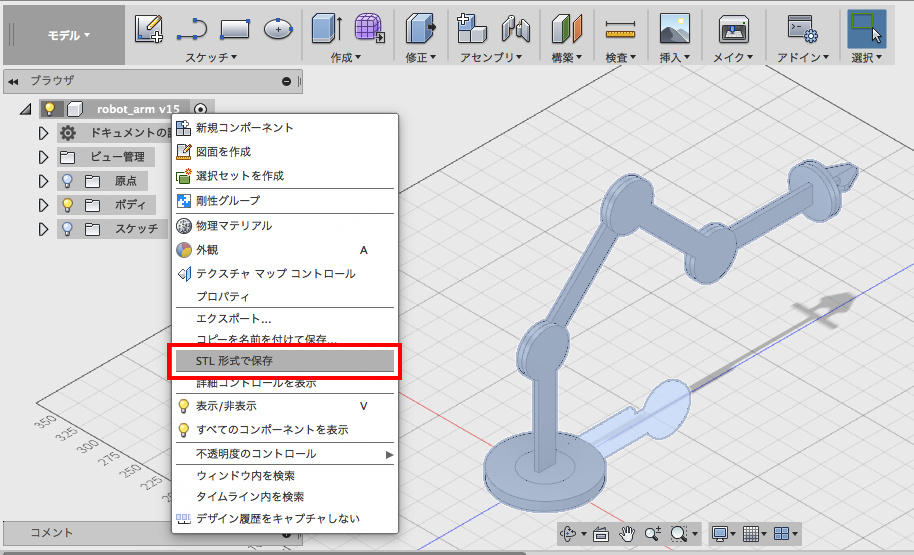Click the 3D Print make icon

[x=733, y=29]
